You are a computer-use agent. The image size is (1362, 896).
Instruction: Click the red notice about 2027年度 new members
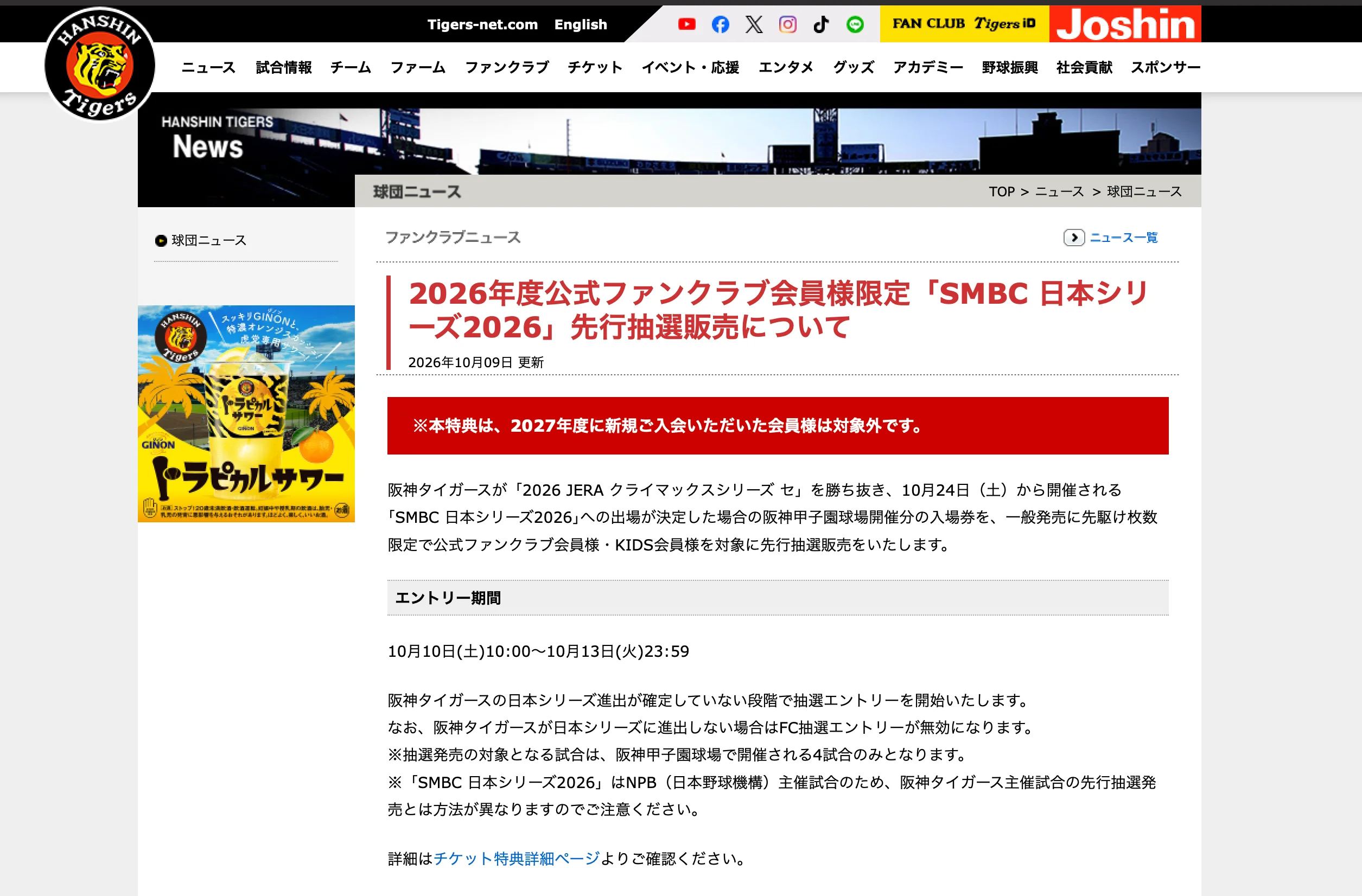click(x=778, y=426)
